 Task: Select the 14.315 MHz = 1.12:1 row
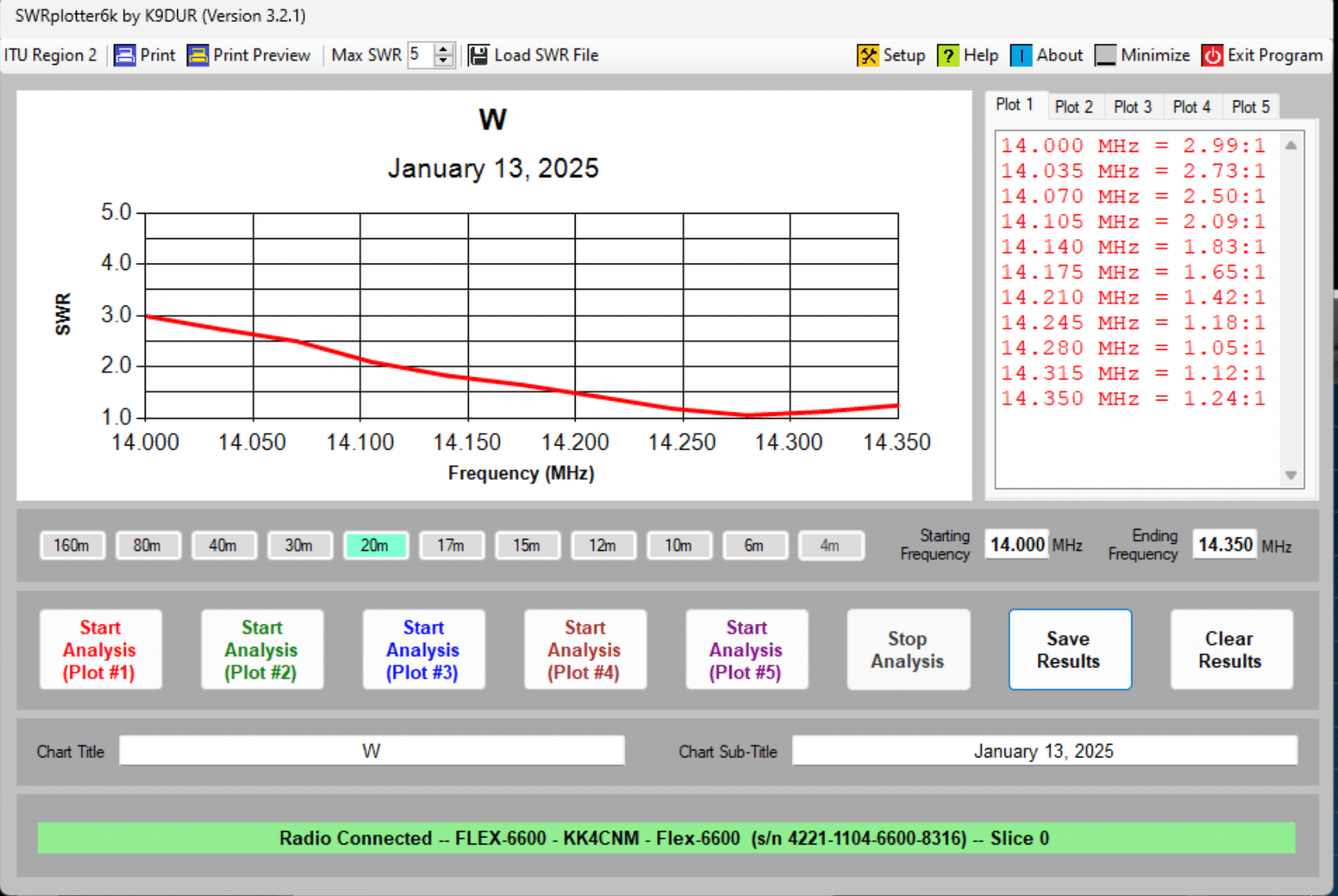(x=1133, y=374)
